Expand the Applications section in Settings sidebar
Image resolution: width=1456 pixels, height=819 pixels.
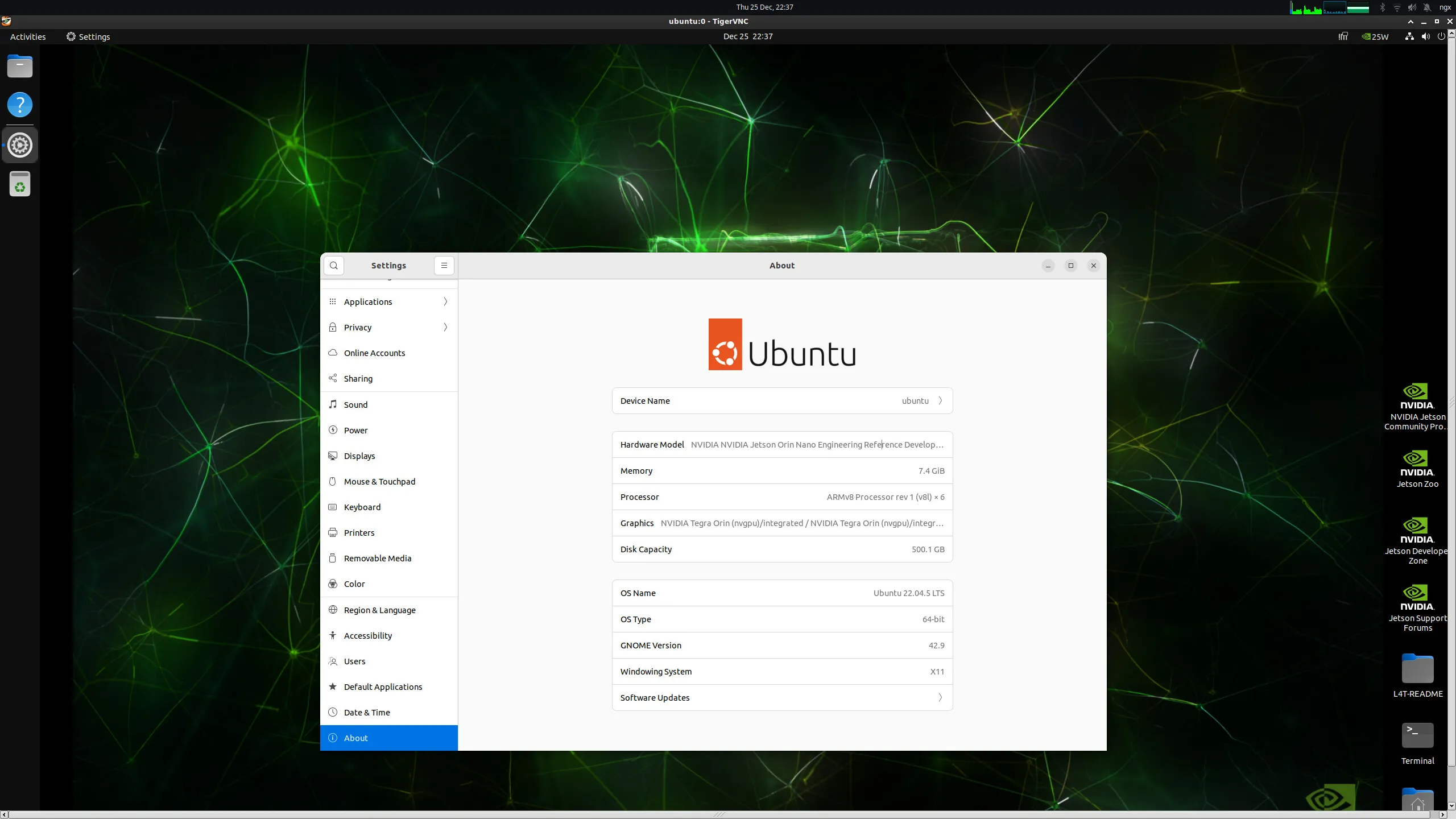388,301
